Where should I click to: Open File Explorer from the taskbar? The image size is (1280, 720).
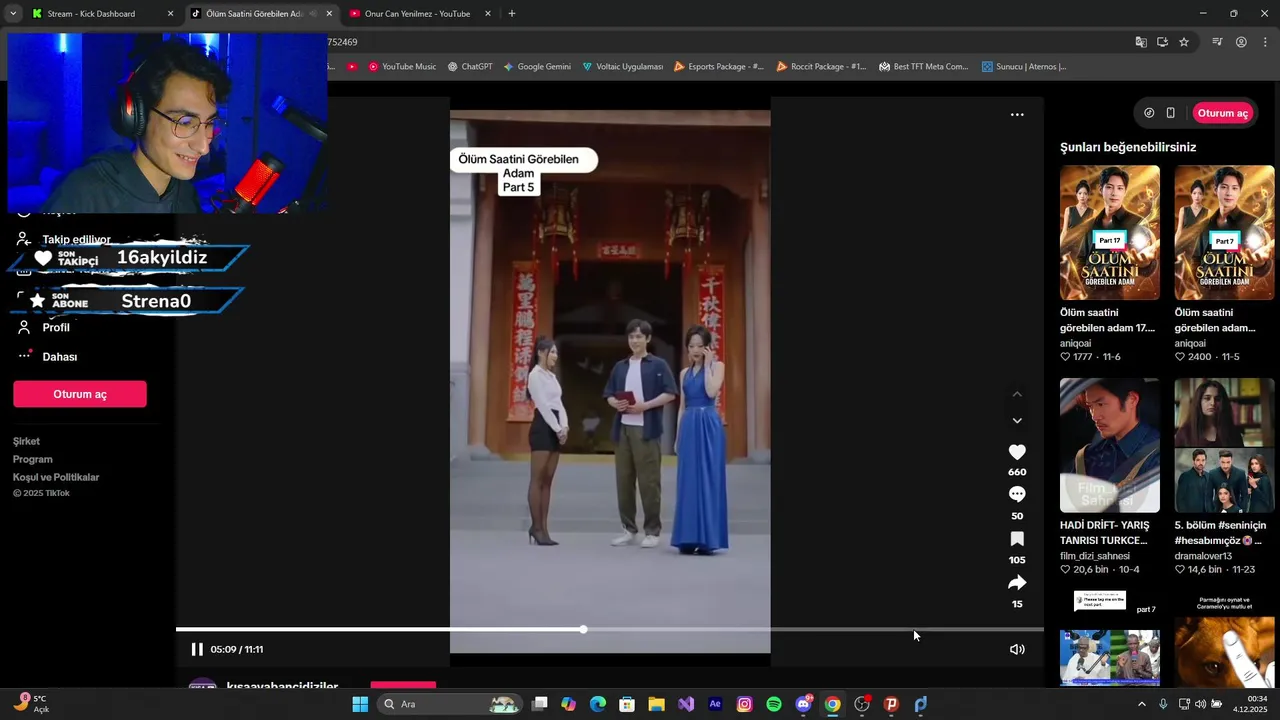coord(656,704)
